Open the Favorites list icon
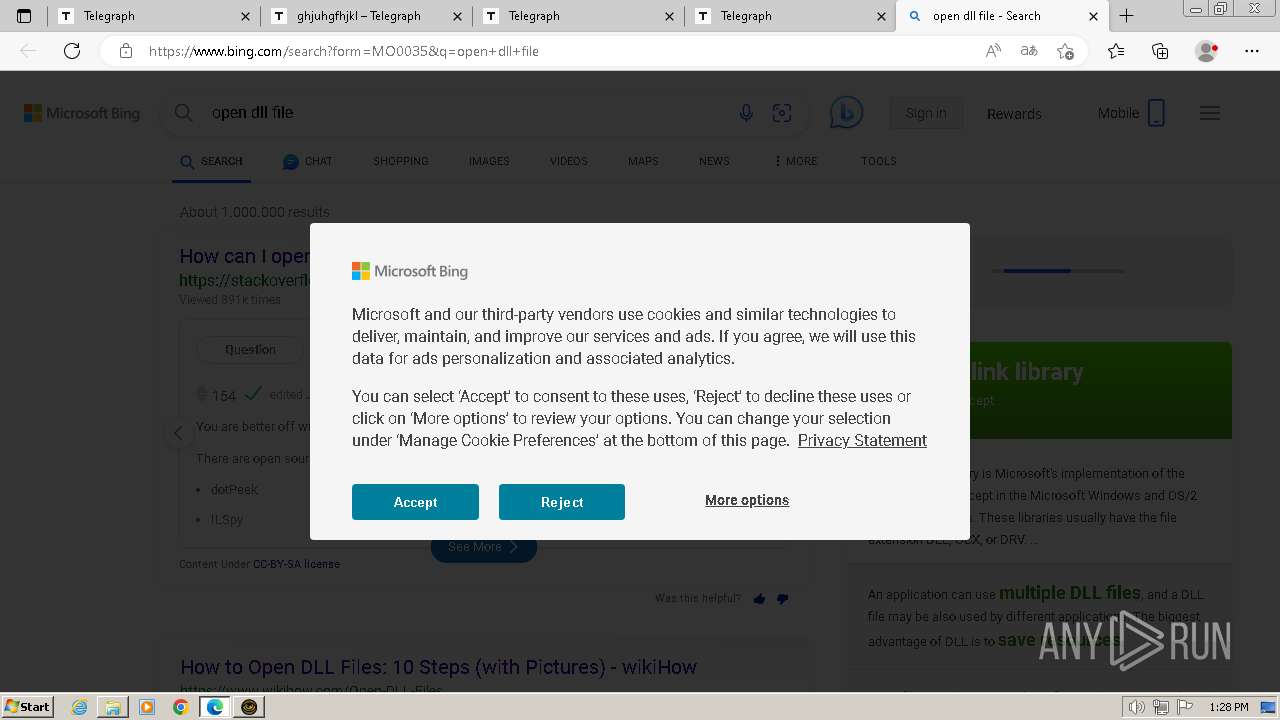This screenshot has width=1280, height=720. pyautogui.click(x=1116, y=51)
